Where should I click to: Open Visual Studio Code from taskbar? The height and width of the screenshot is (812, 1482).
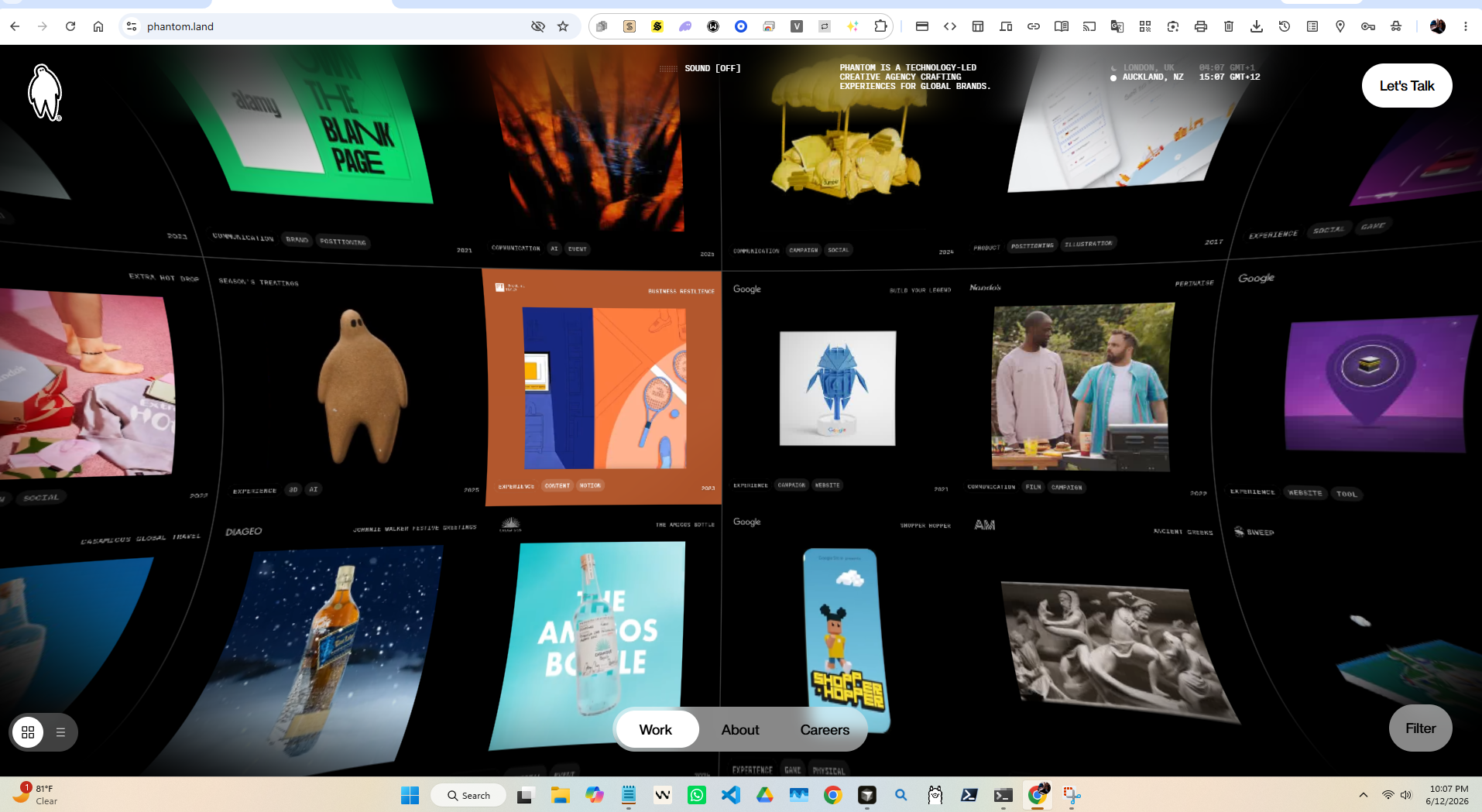[731, 795]
